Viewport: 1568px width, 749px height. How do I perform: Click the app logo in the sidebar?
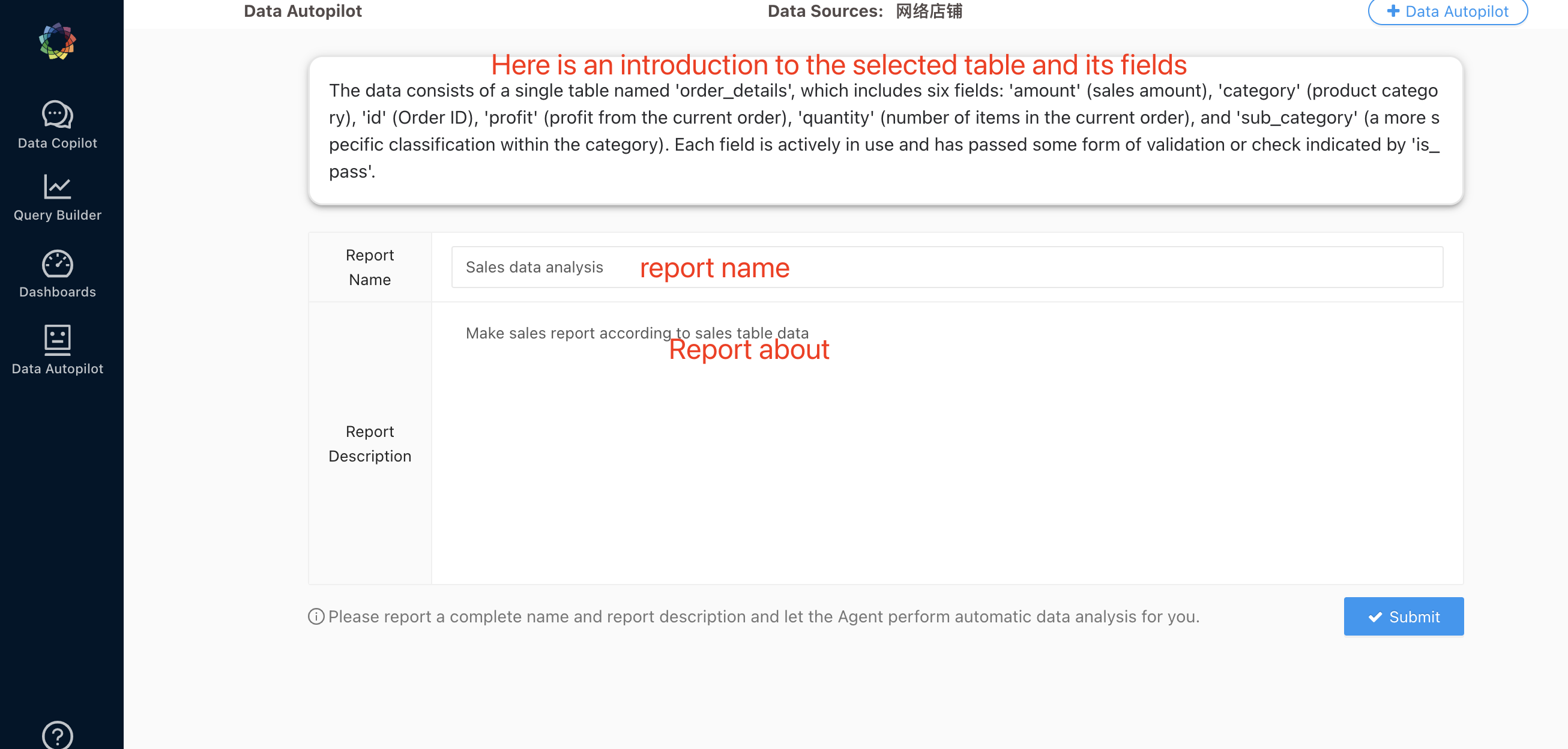coord(57,41)
